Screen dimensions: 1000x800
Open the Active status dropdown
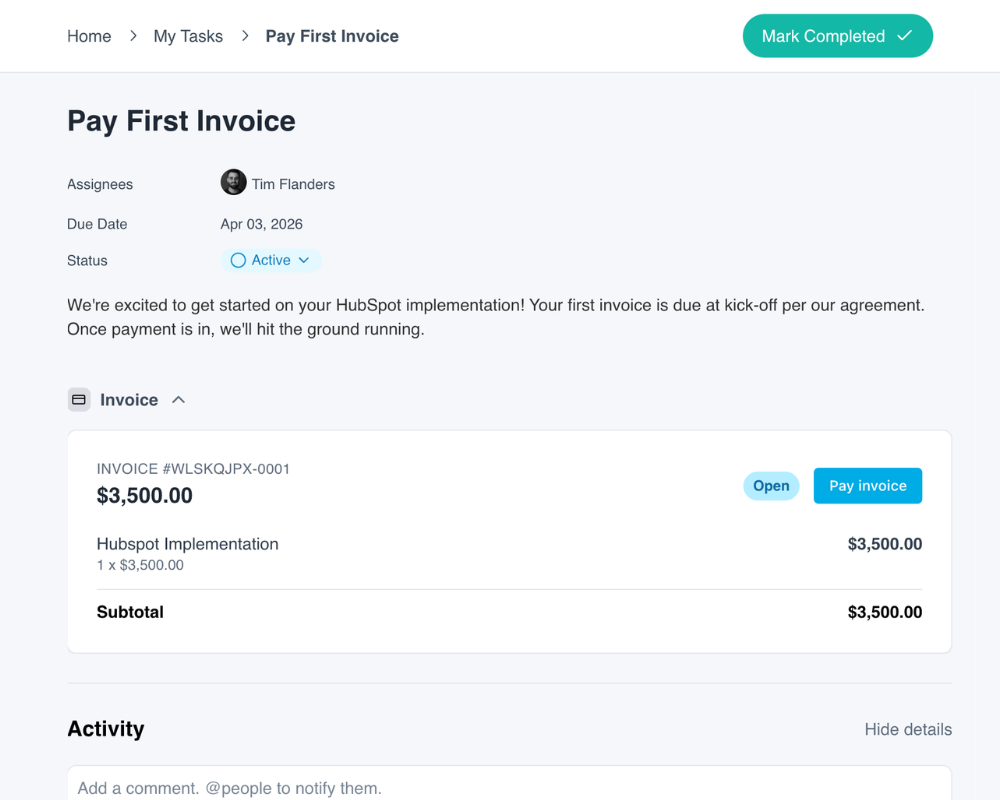[x=271, y=260]
